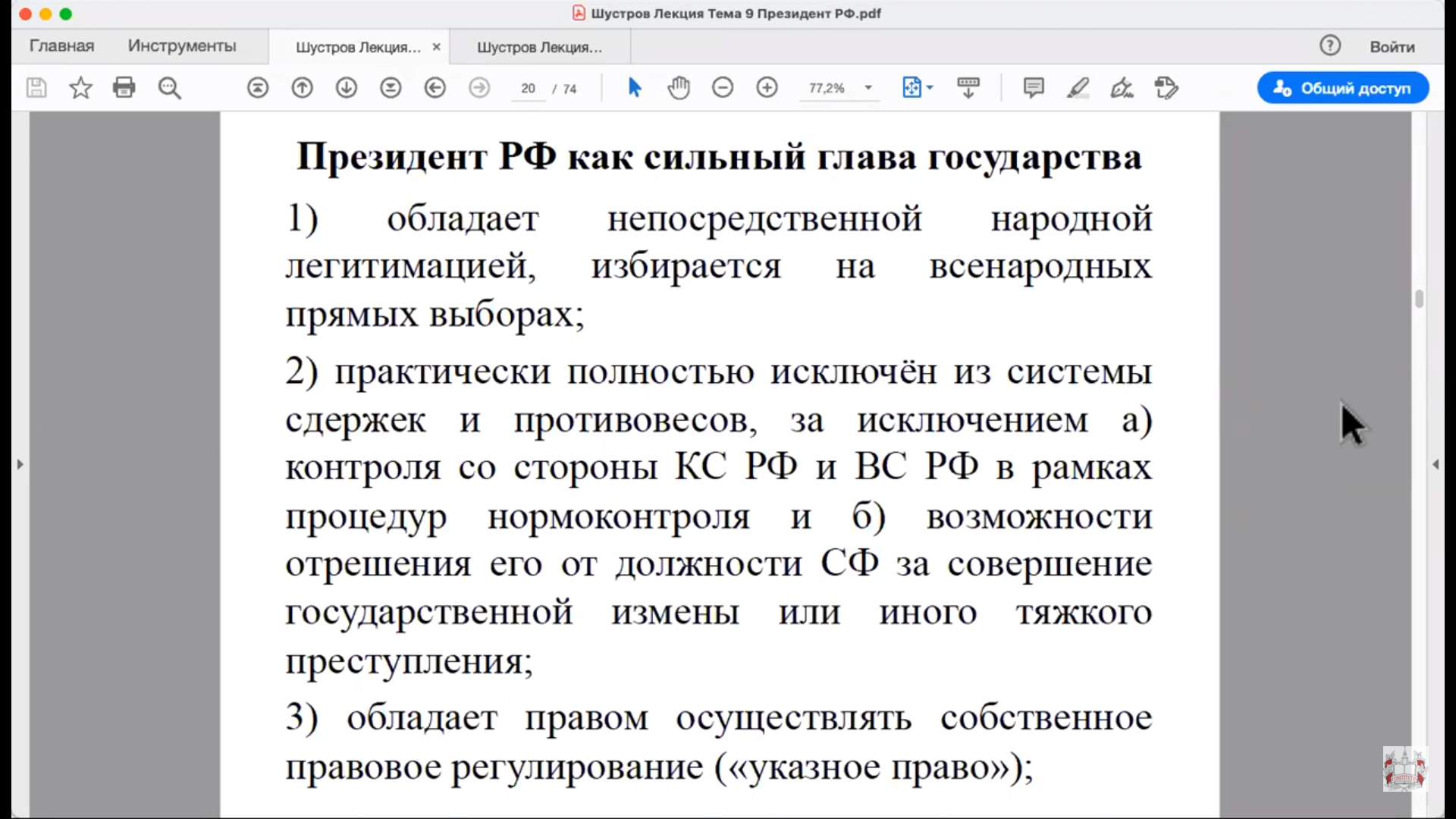Open the Инструменты tab

182,46
